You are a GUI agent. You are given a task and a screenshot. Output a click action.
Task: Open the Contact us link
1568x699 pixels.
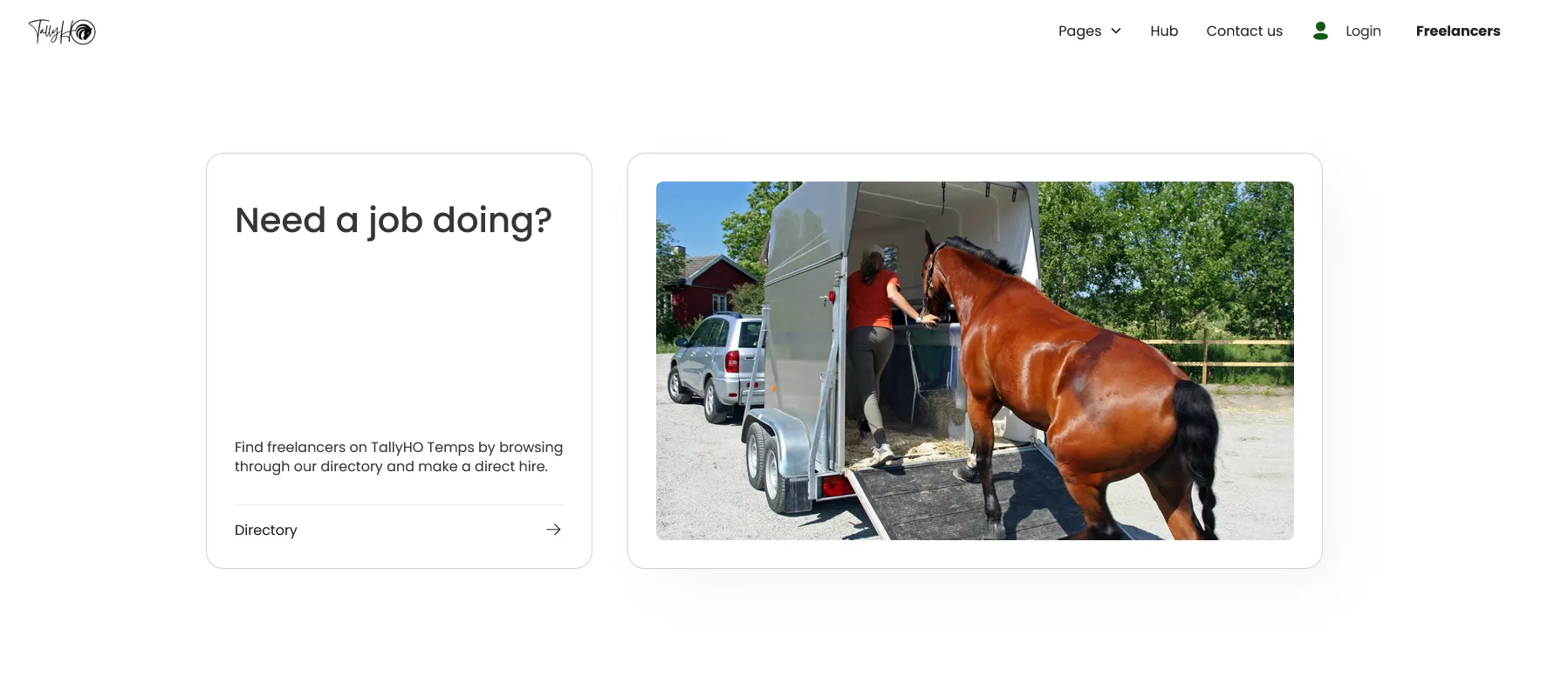coord(1244,31)
